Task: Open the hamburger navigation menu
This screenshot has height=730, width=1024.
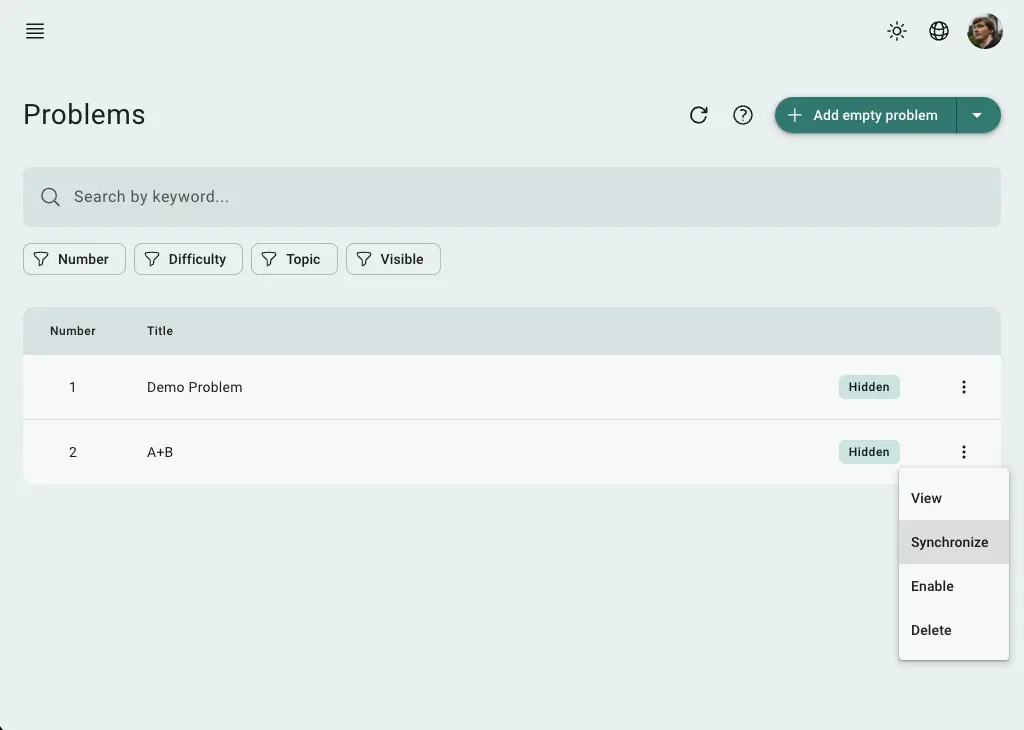Action: pos(35,31)
